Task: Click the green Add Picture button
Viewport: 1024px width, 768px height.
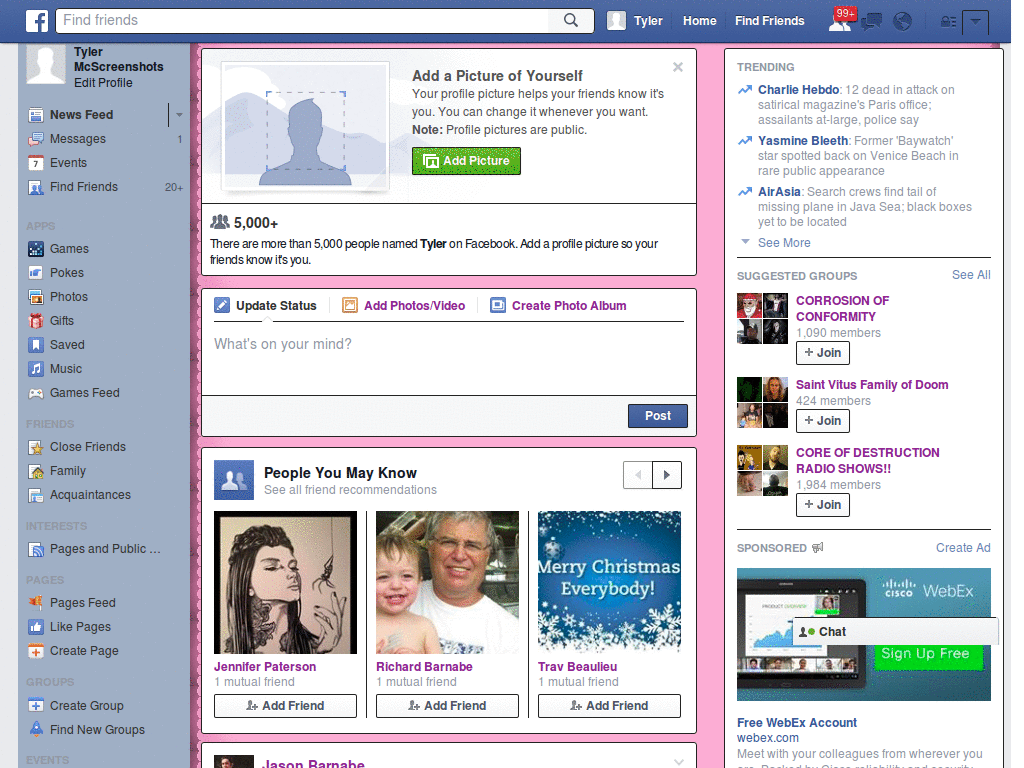Action: point(466,161)
